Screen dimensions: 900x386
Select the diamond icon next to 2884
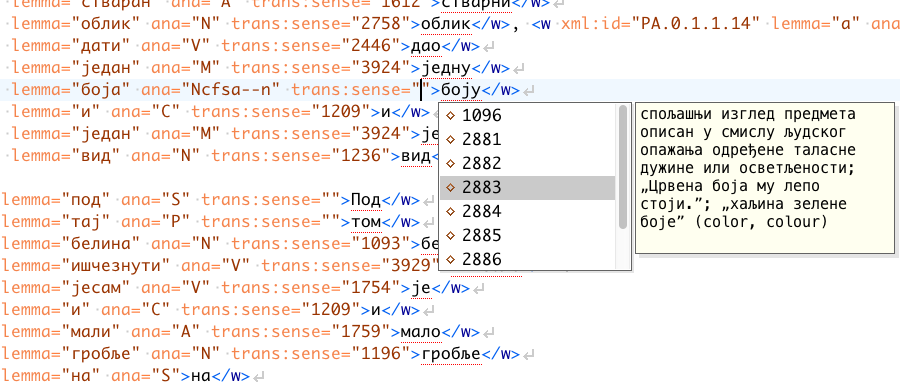pos(451,211)
